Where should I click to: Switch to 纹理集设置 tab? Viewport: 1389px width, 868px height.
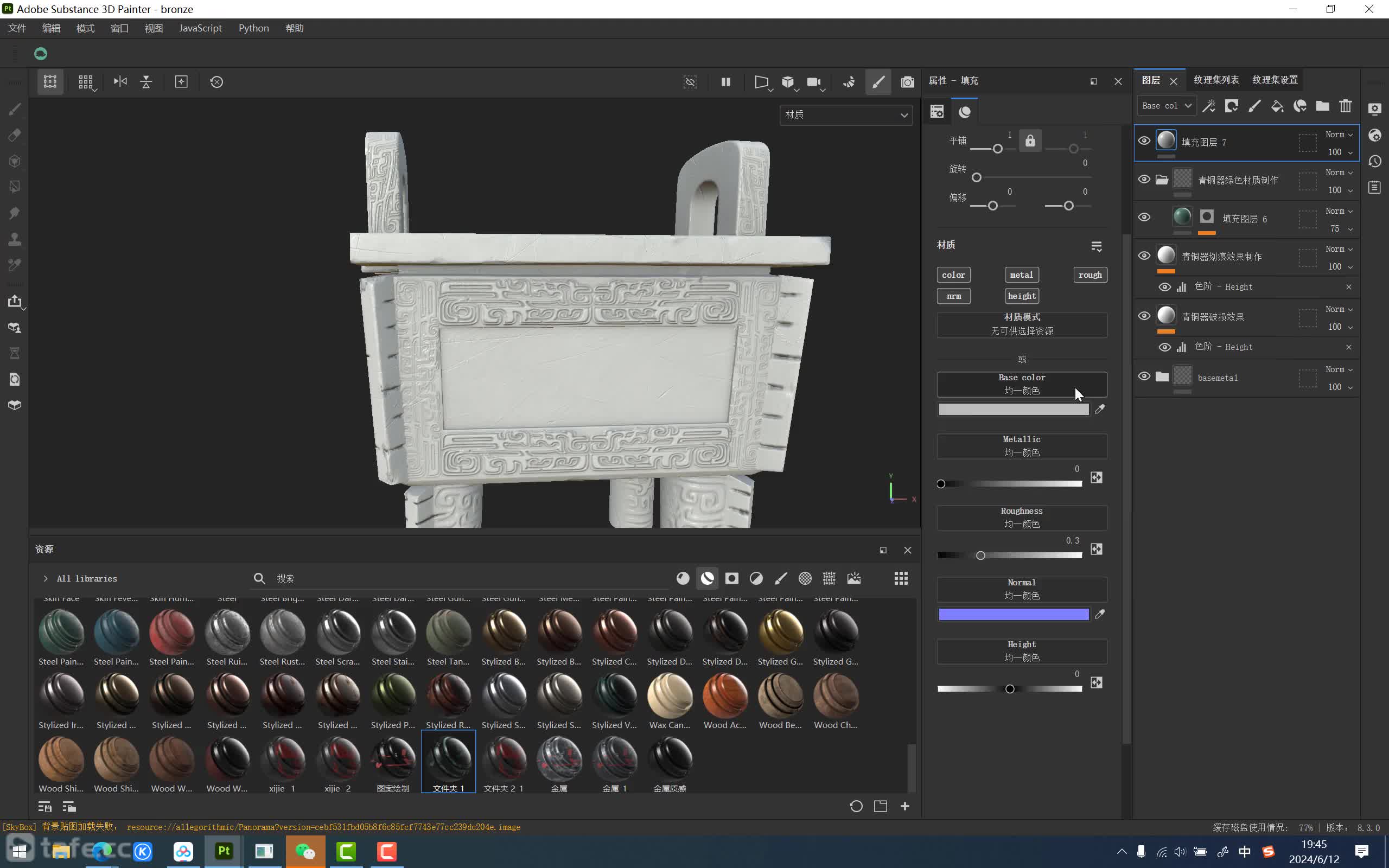1275,80
